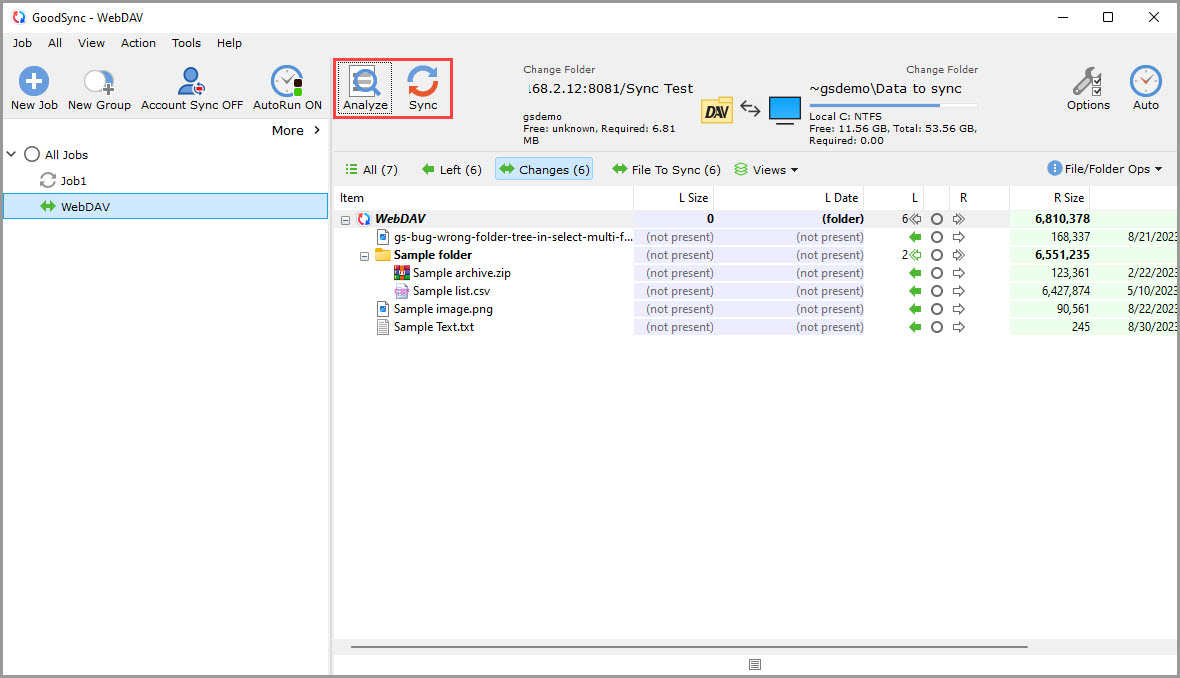
Task: Set Sample list.csv right arrow
Action: point(959,291)
